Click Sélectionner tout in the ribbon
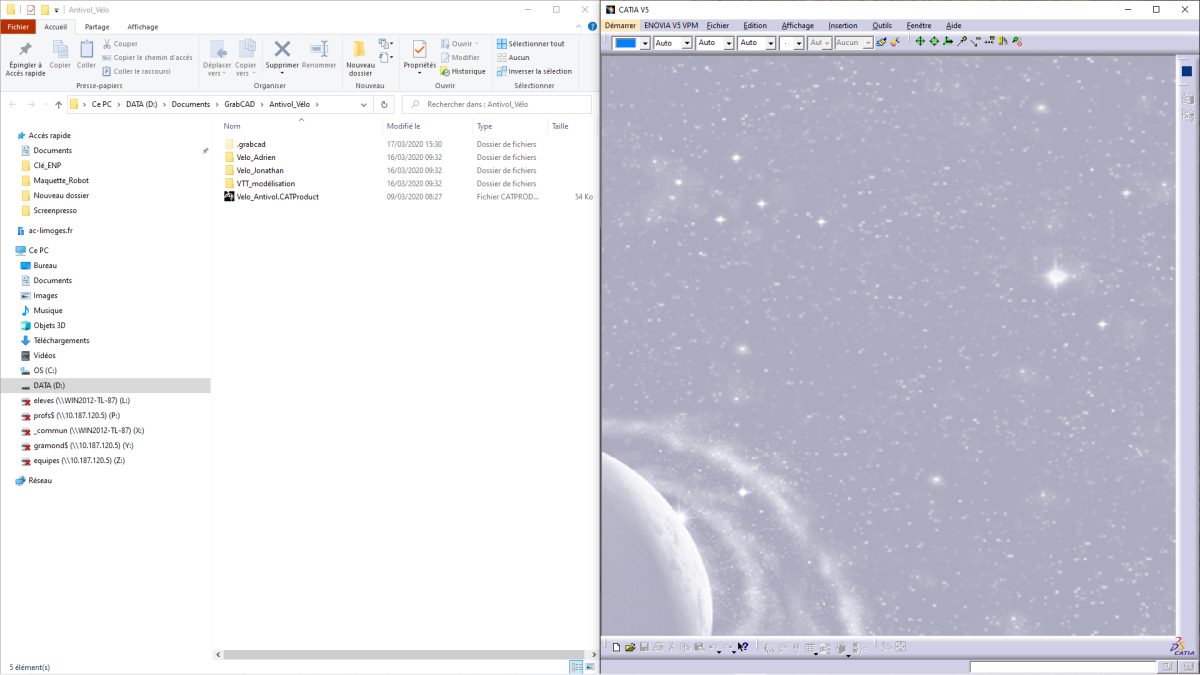 530,44
